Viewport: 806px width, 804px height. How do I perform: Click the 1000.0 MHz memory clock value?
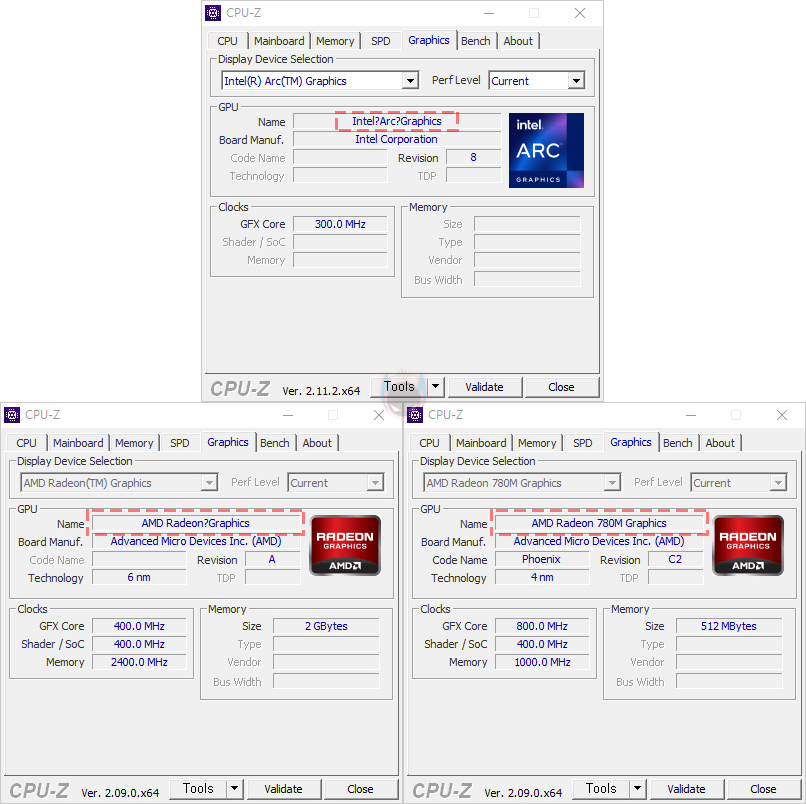point(542,662)
